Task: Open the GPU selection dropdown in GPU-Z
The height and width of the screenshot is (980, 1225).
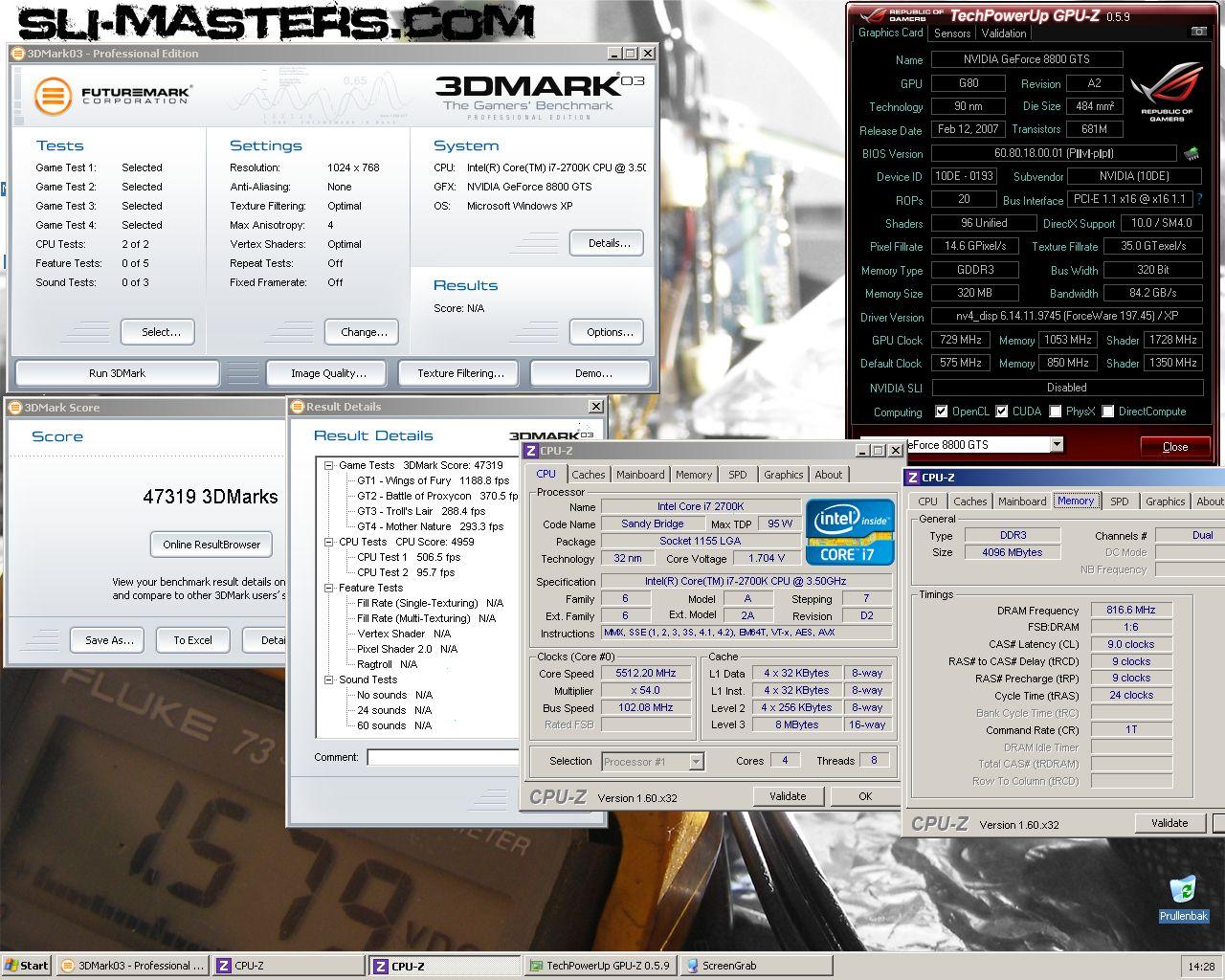Action: 1057,444
